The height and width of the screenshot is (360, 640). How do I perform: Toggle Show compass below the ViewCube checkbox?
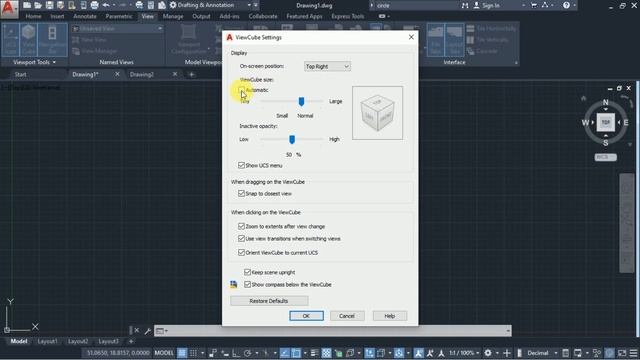tap(247, 284)
